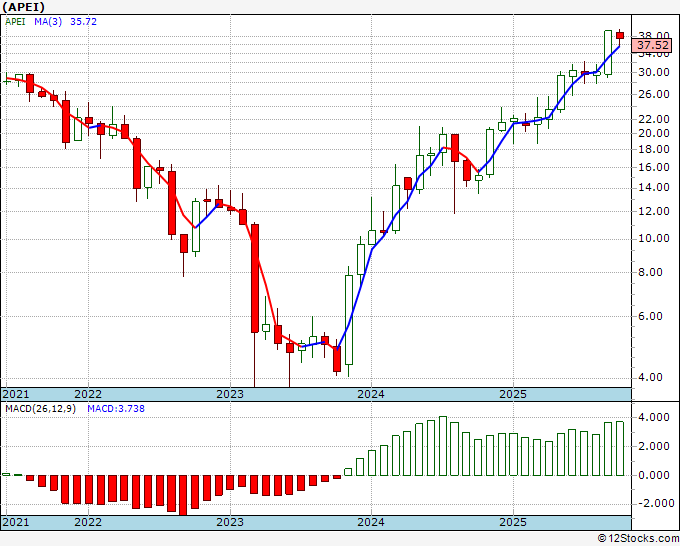The width and height of the screenshot is (680, 546).
Task: Open the 12Stocks.com copyright link
Action: 638,539
